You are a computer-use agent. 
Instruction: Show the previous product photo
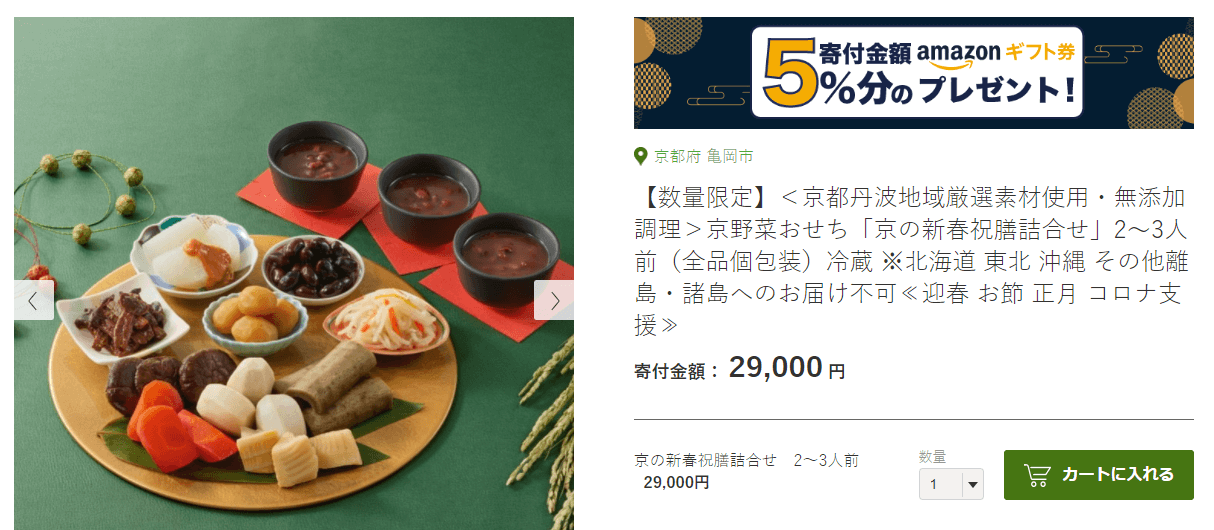click(33, 300)
